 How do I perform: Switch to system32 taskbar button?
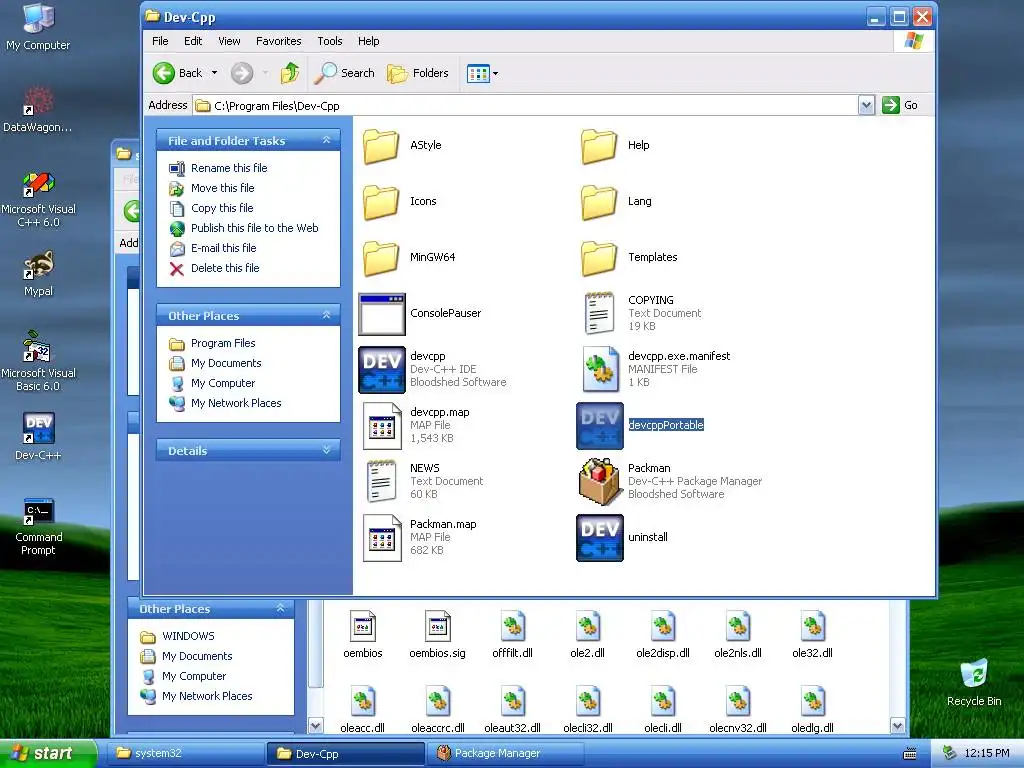(x=186, y=754)
